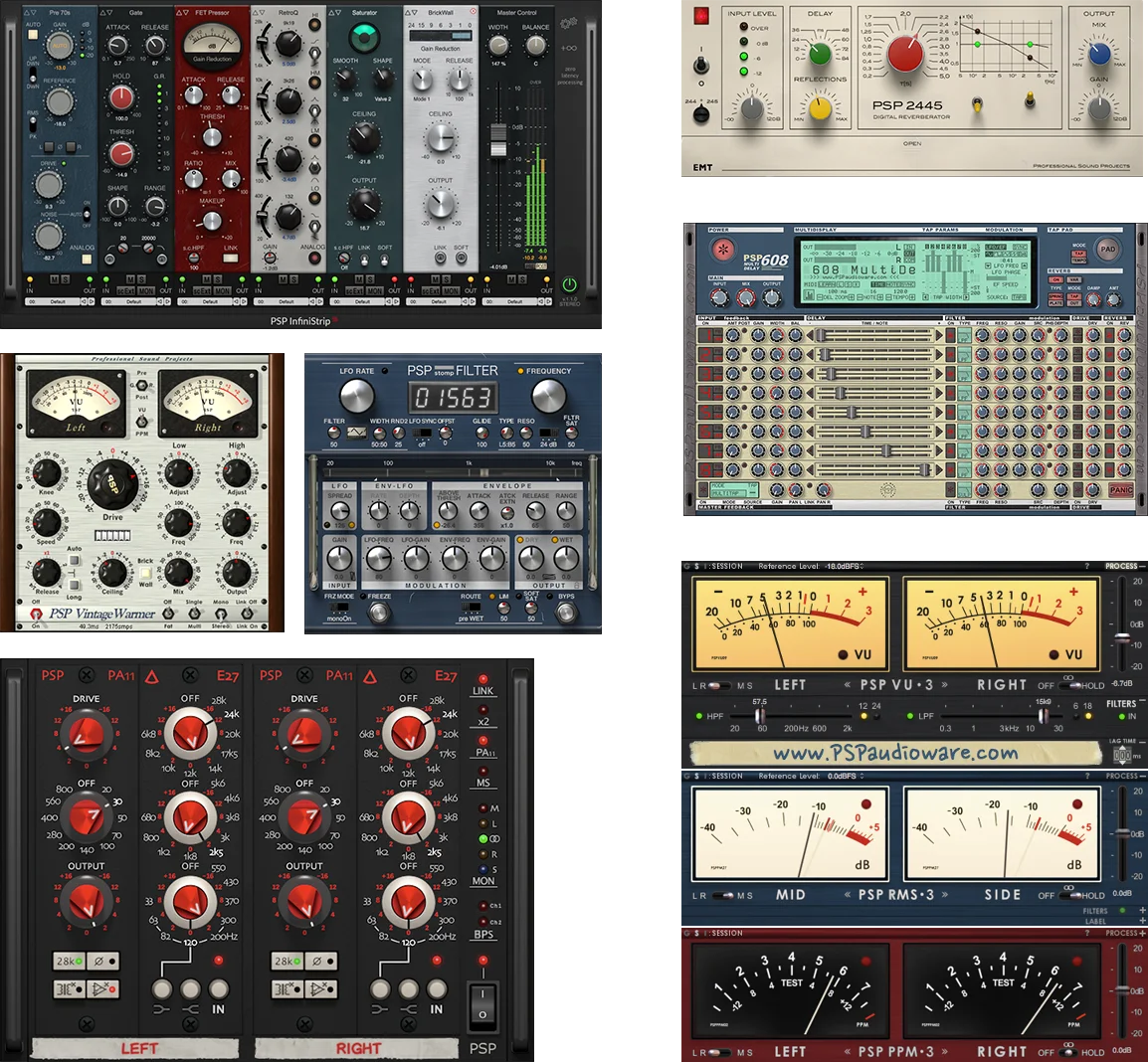Click the VintageWarmer large Drive knob
This screenshot has width=1148, height=1062.
pyautogui.click(x=112, y=484)
